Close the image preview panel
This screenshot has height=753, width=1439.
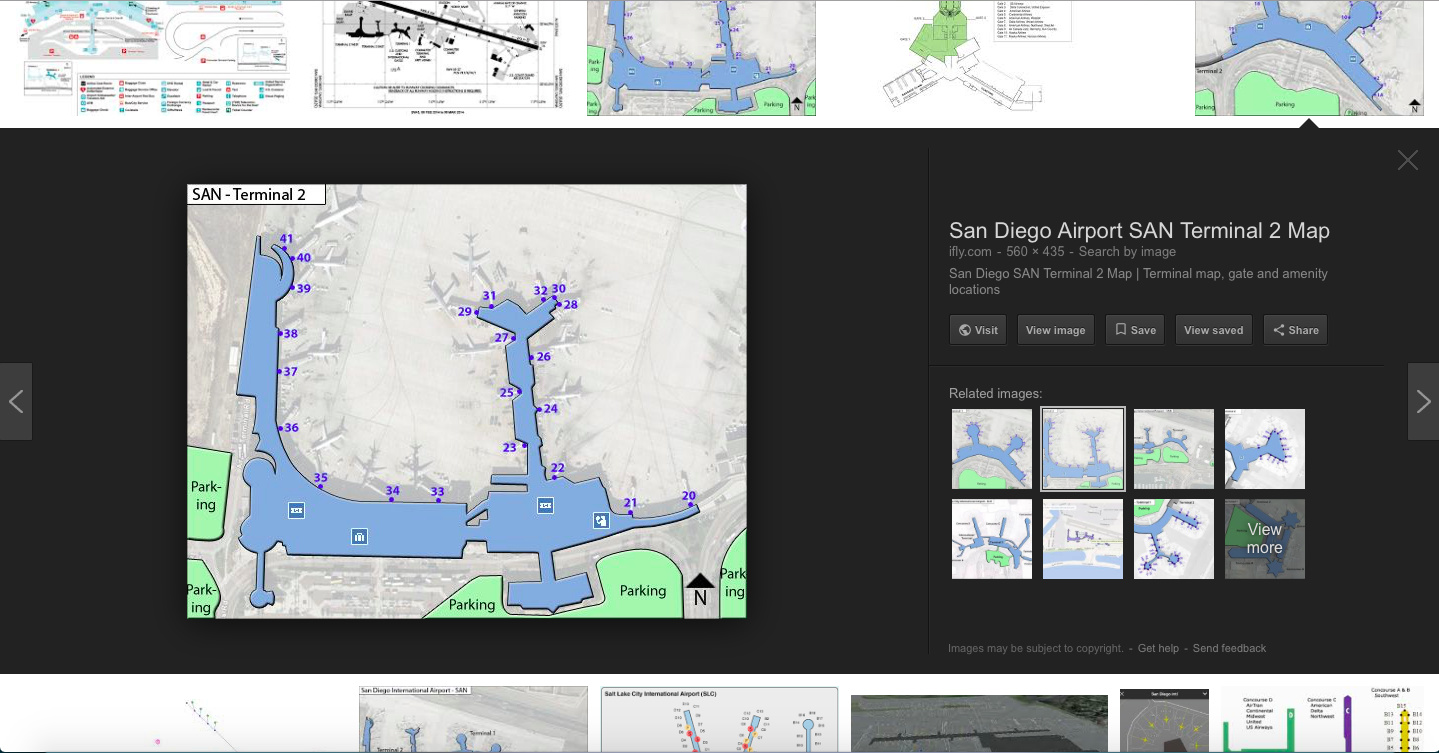pyautogui.click(x=1407, y=160)
